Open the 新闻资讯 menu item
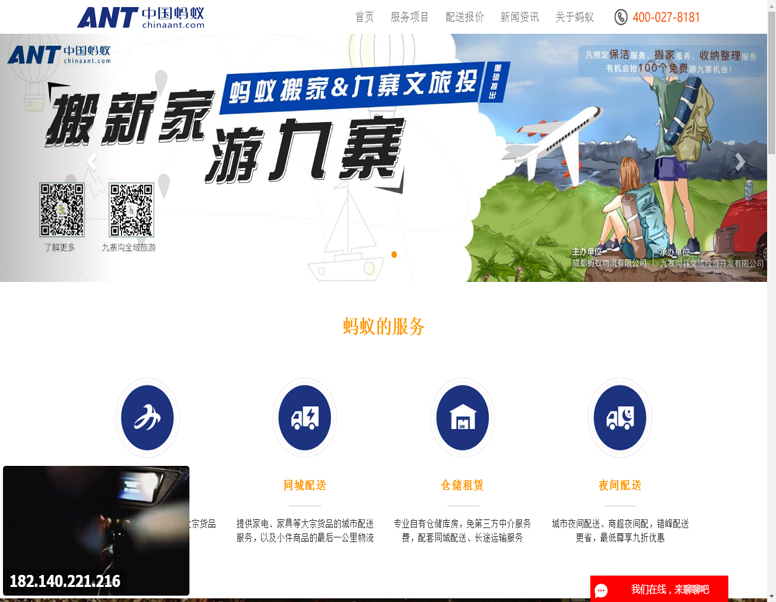 519,17
